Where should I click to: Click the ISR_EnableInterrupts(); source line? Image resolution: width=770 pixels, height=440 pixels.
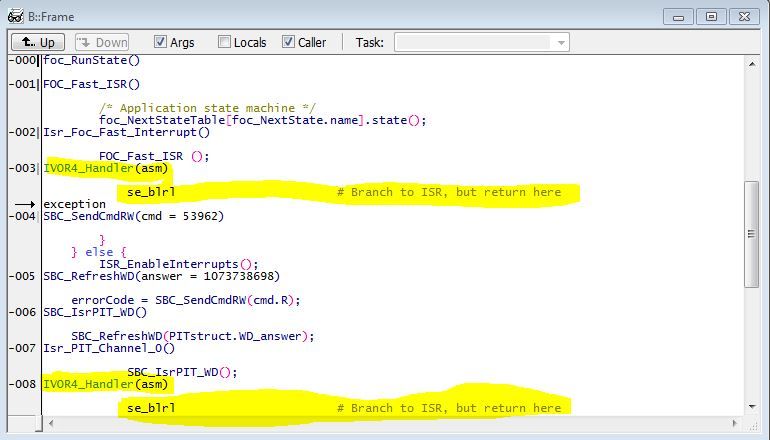179,264
